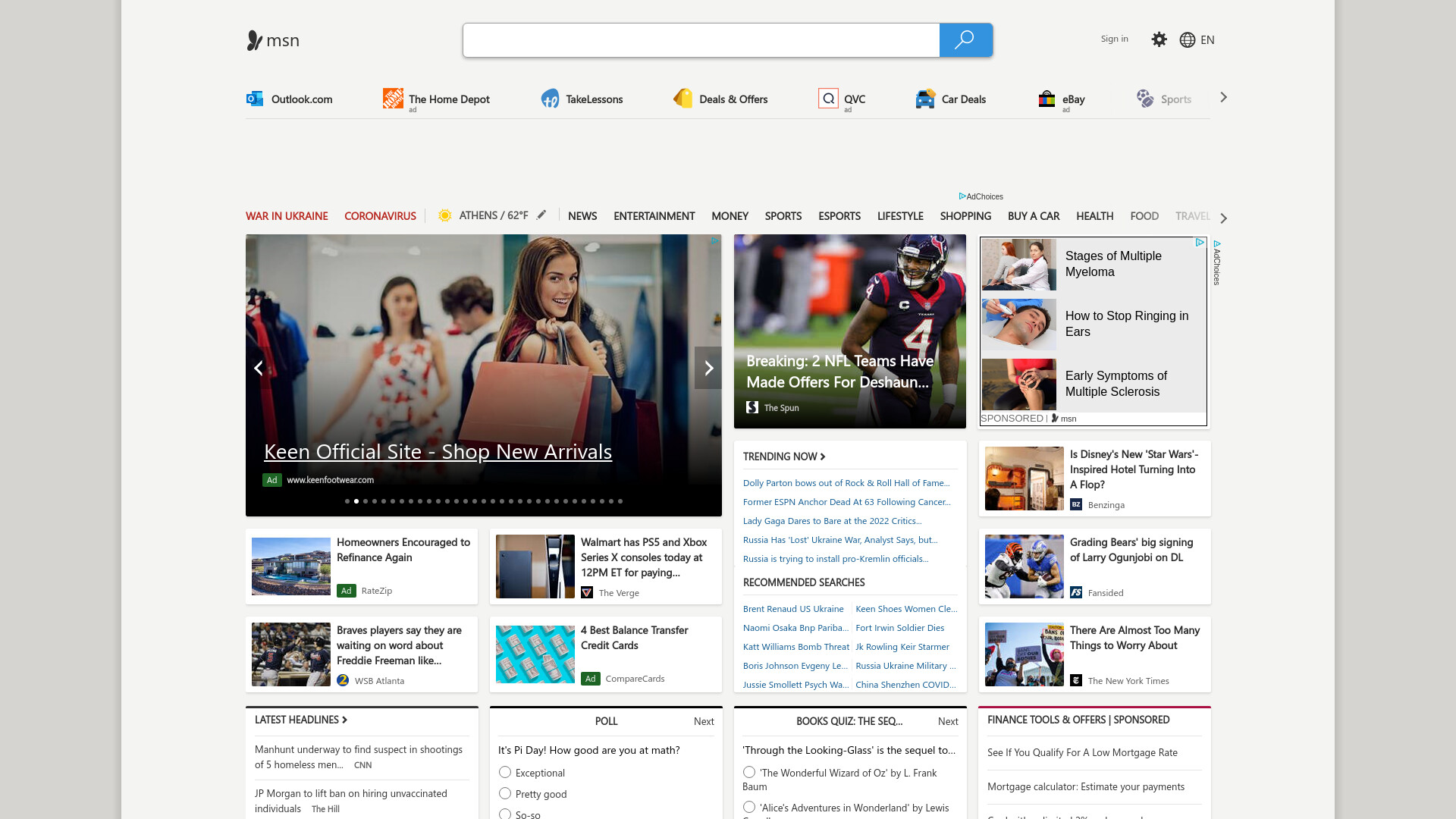
Task: Open SHOPPING section
Action: click(x=965, y=216)
